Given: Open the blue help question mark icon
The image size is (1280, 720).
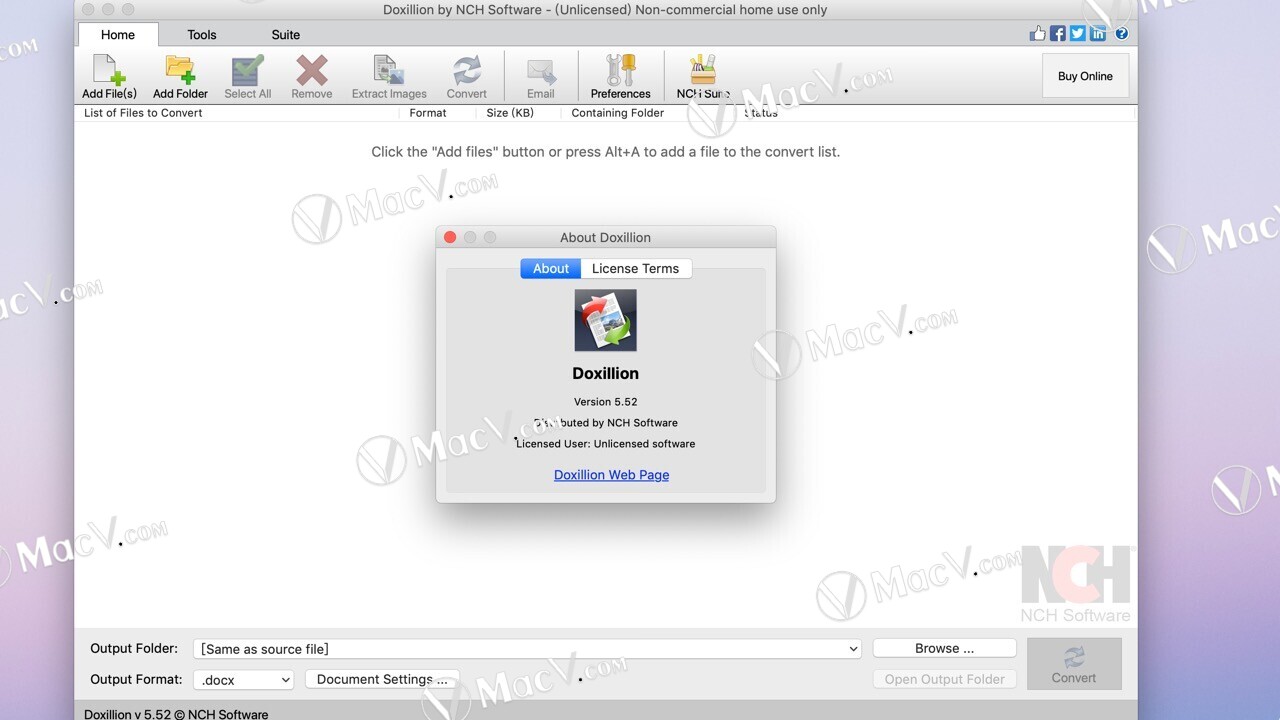Looking at the screenshot, I should point(1122,34).
